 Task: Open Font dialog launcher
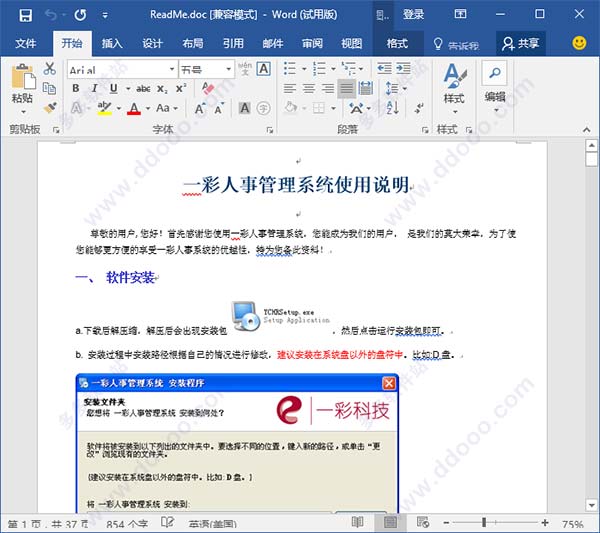[x=270, y=130]
